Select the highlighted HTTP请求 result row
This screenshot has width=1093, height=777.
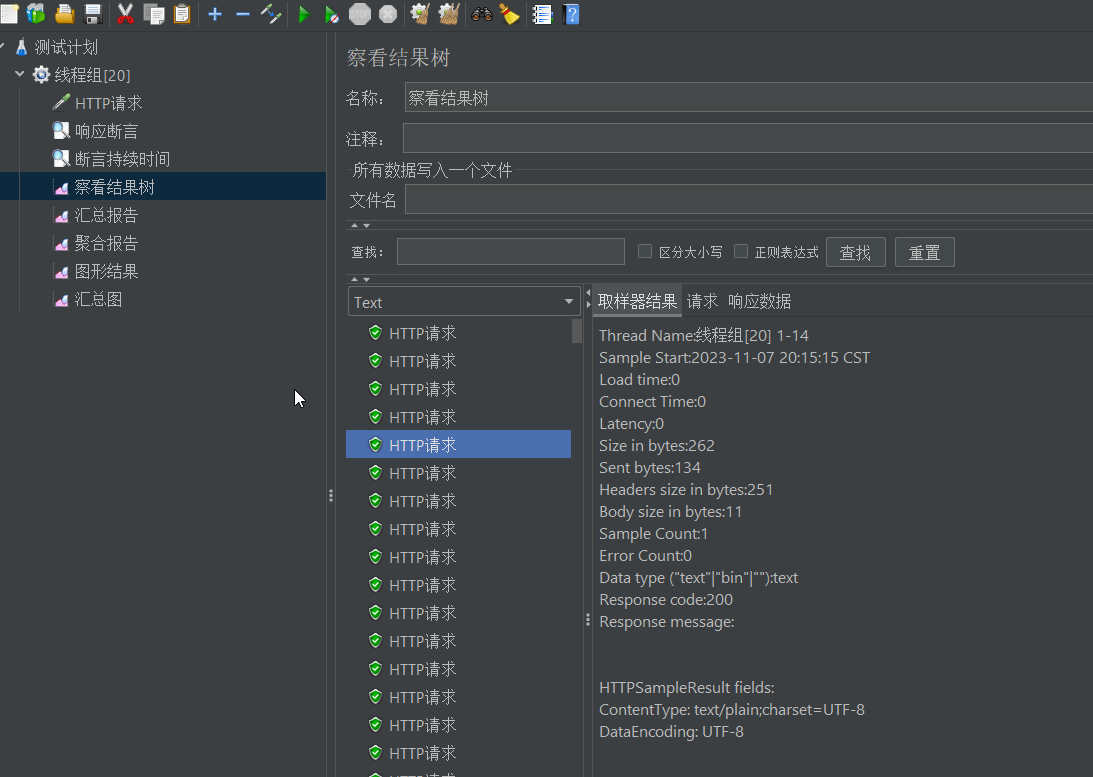click(x=458, y=445)
